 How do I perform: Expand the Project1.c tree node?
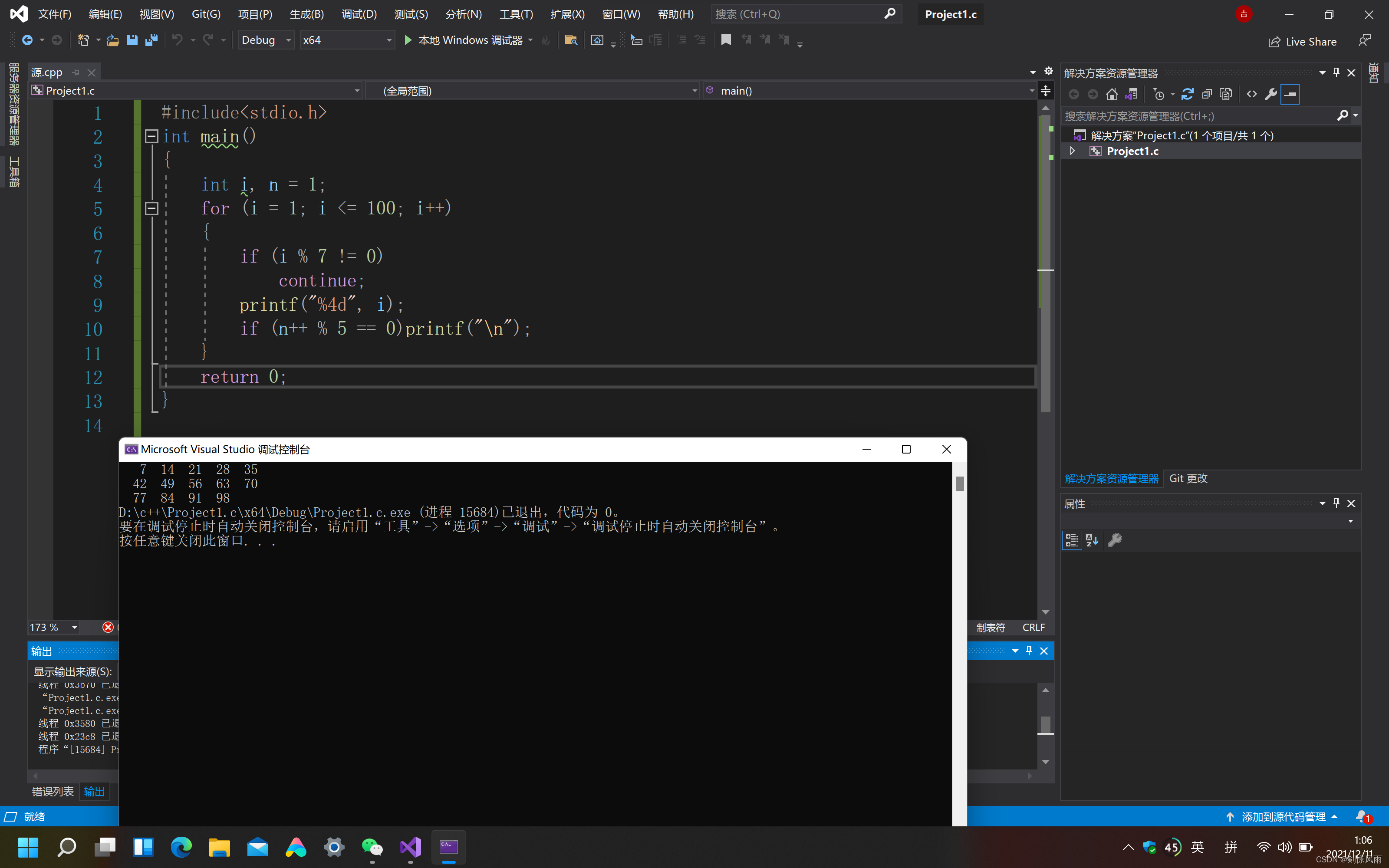coord(1072,151)
